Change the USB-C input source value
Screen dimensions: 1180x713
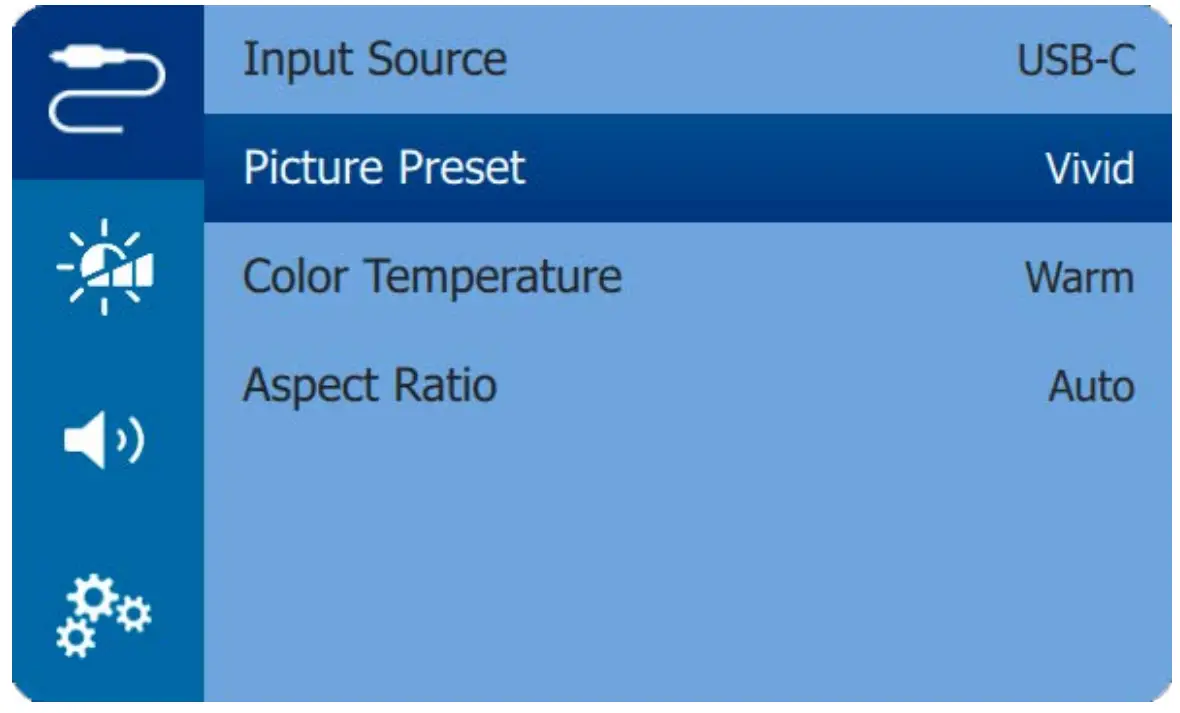point(1076,61)
